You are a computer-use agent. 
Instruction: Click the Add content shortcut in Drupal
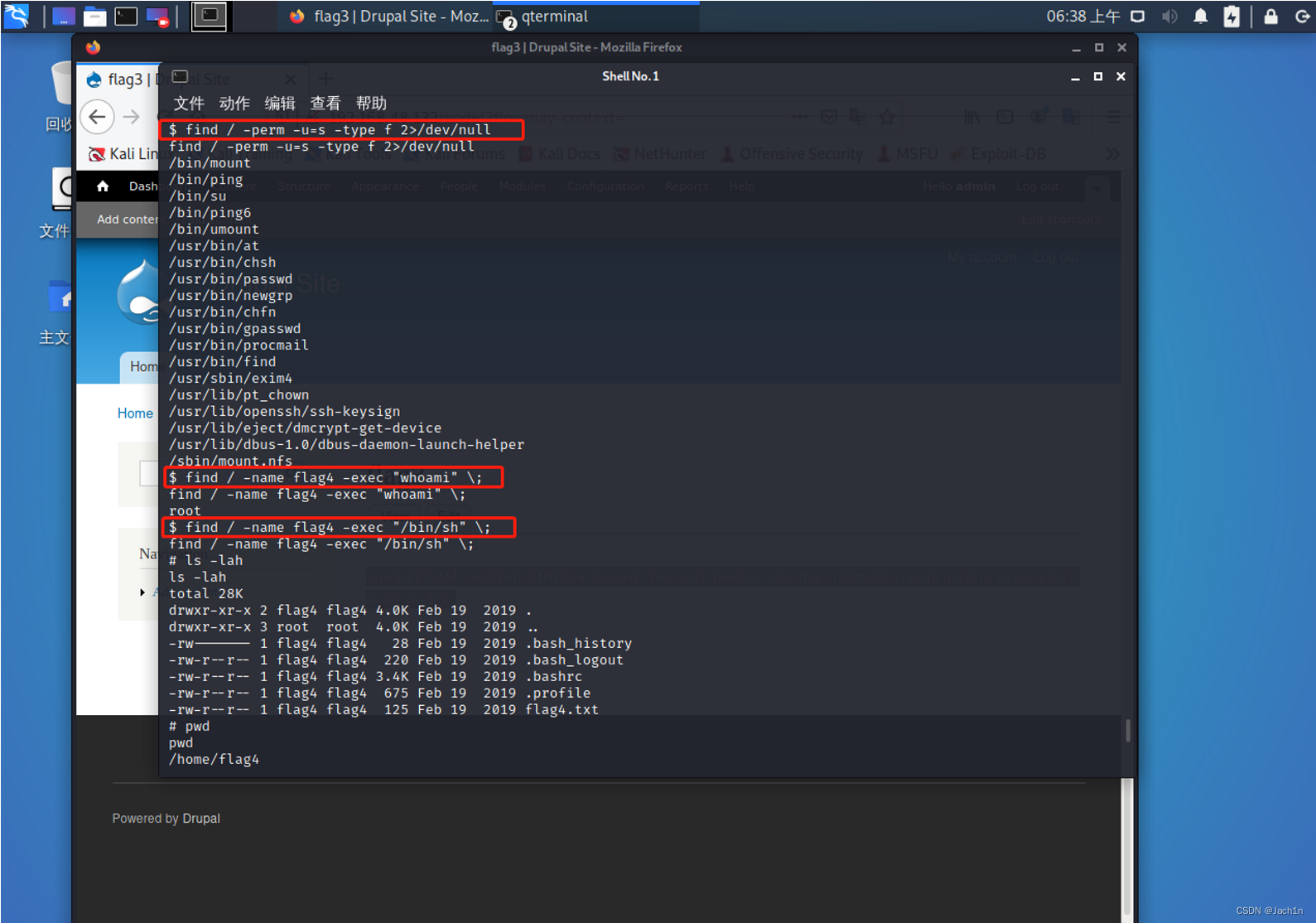[x=127, y=220]
